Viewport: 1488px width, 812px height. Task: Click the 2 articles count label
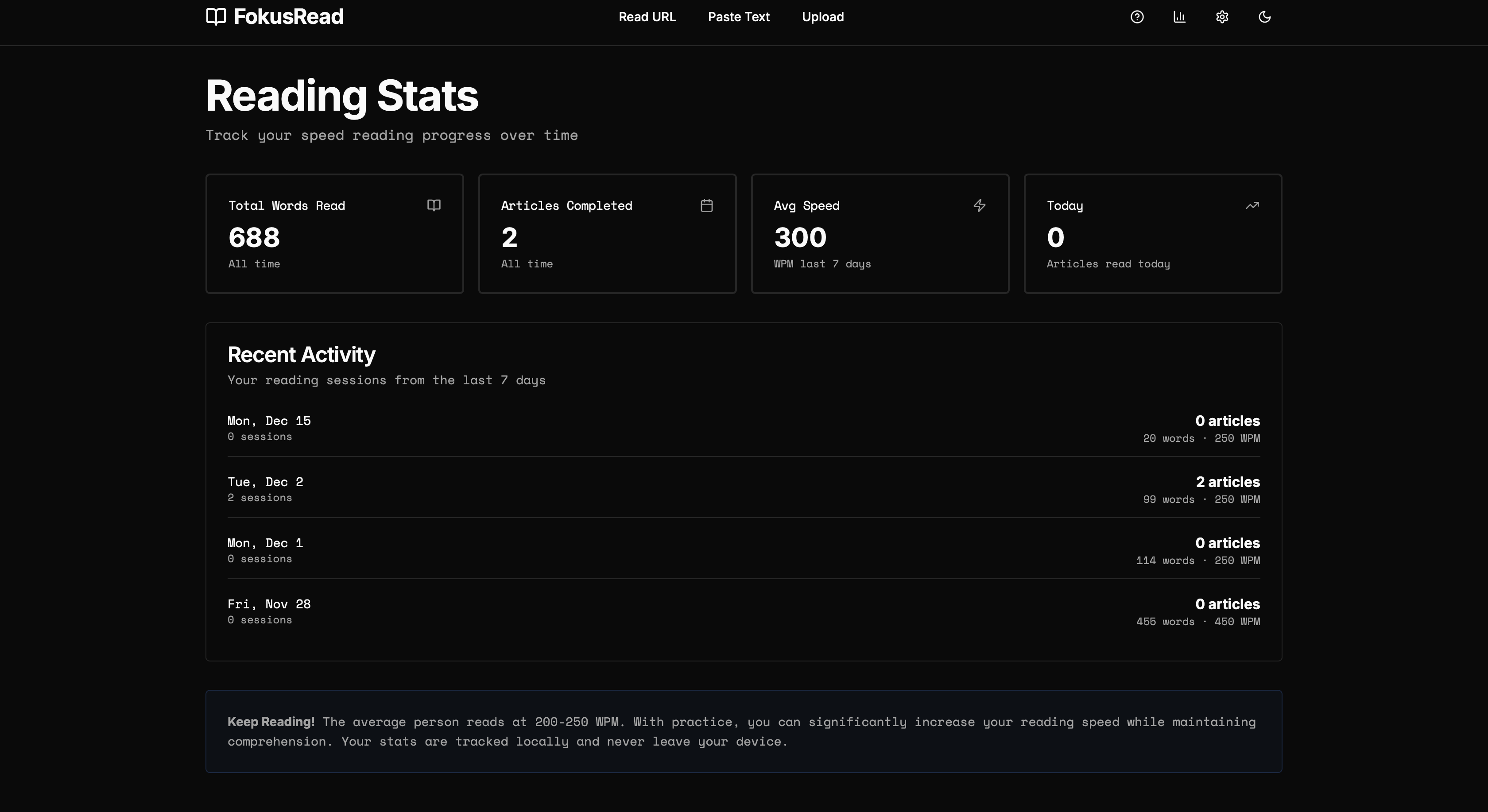pos(1228,482)
